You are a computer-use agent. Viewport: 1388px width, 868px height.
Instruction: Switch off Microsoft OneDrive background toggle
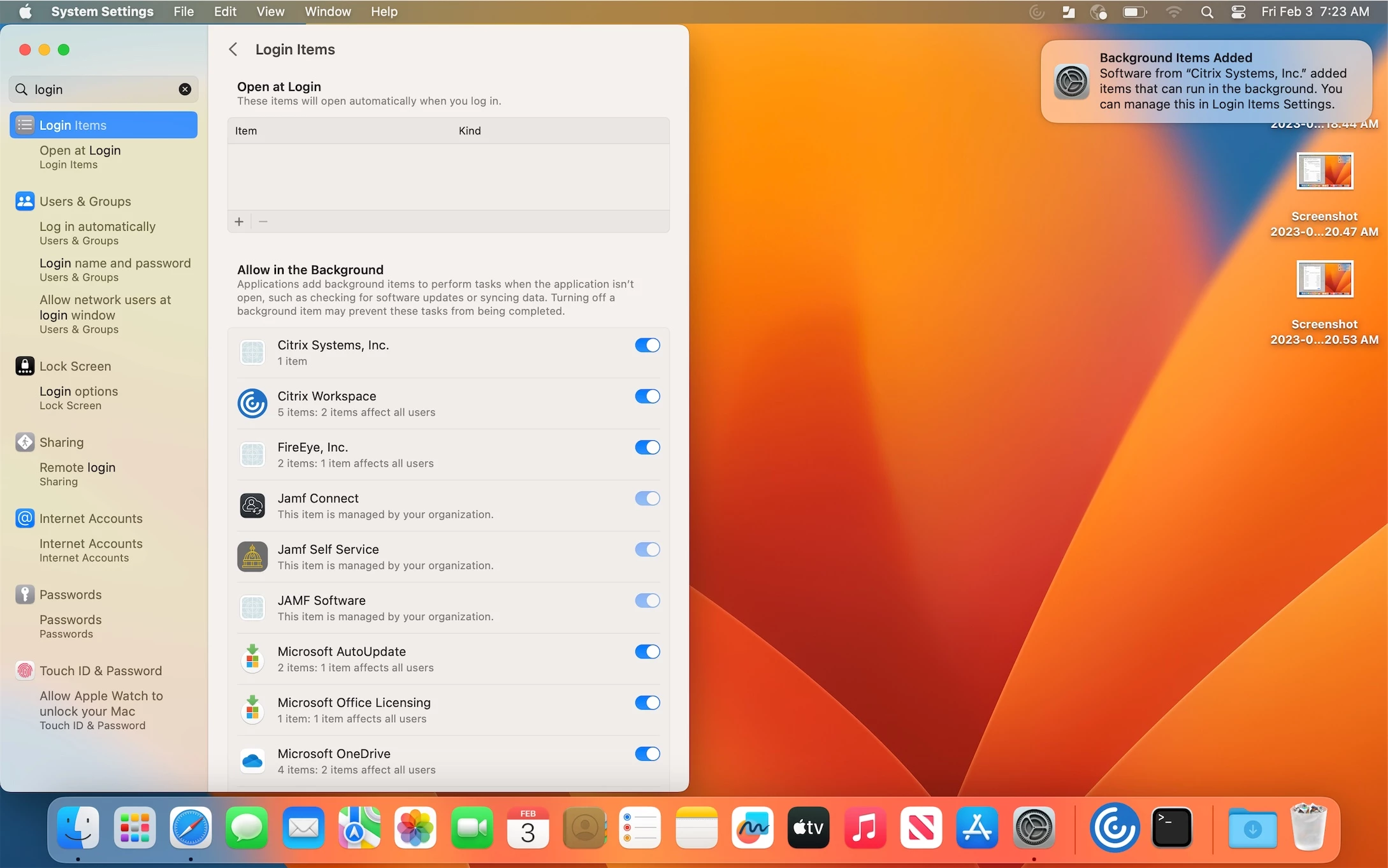coord(647,754)
